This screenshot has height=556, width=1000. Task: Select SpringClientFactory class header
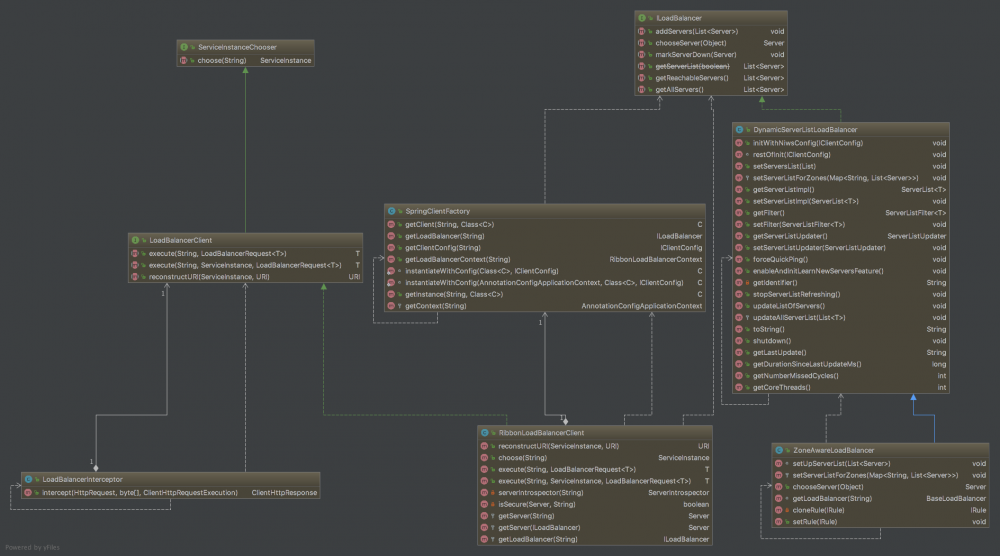click(545, 211)
